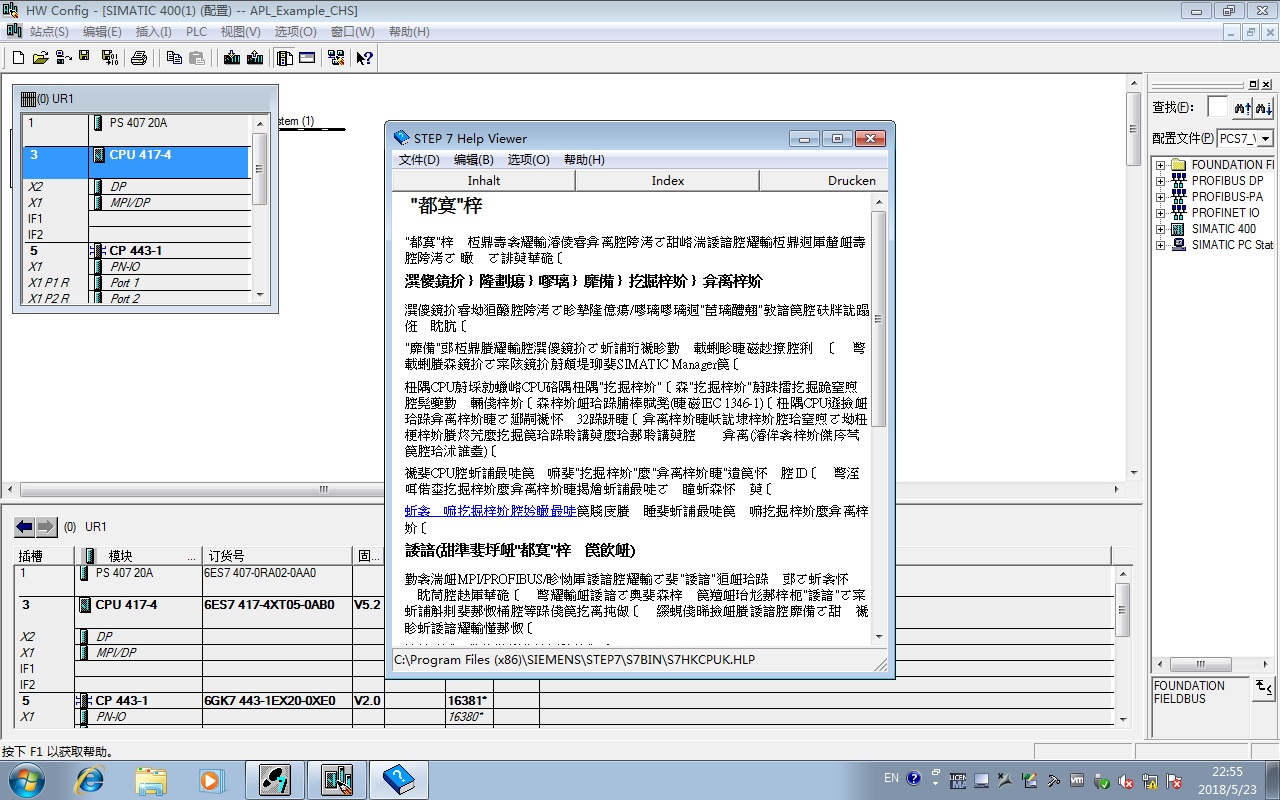Open Internet Explorer from the taskbar
The height and width of the screenshot is (800, 1280).
tap(89, 778)
